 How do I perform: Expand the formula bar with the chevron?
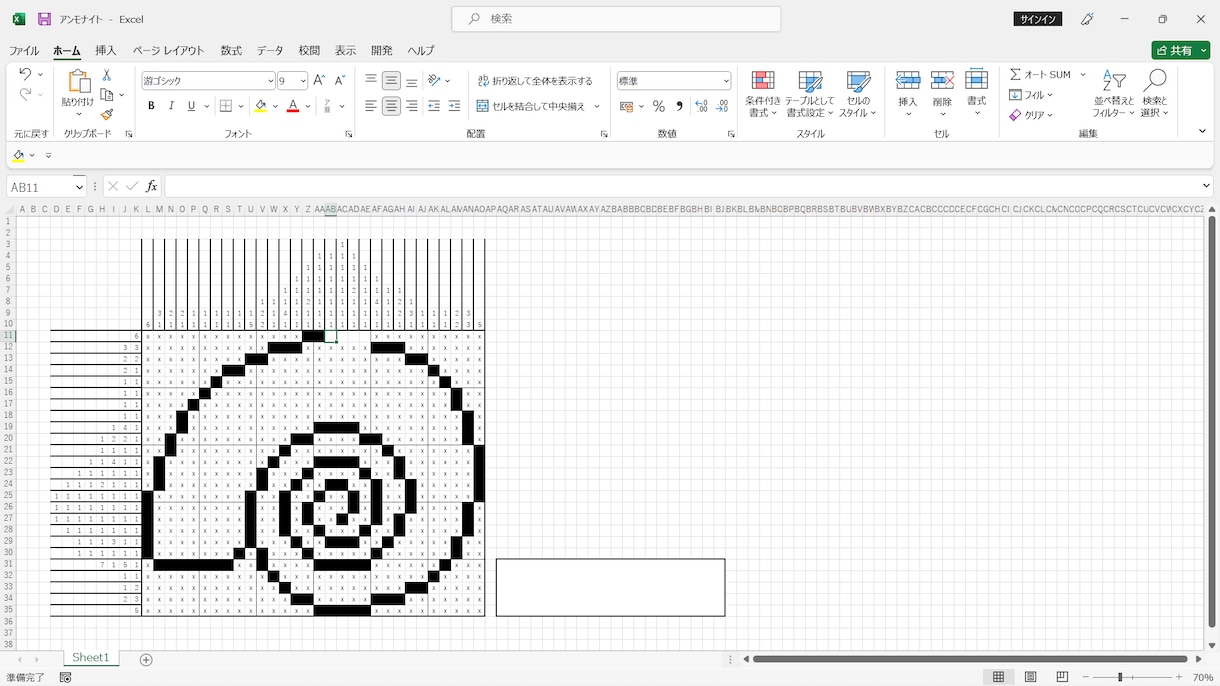pyautogui.click(x=1206, y=186)
